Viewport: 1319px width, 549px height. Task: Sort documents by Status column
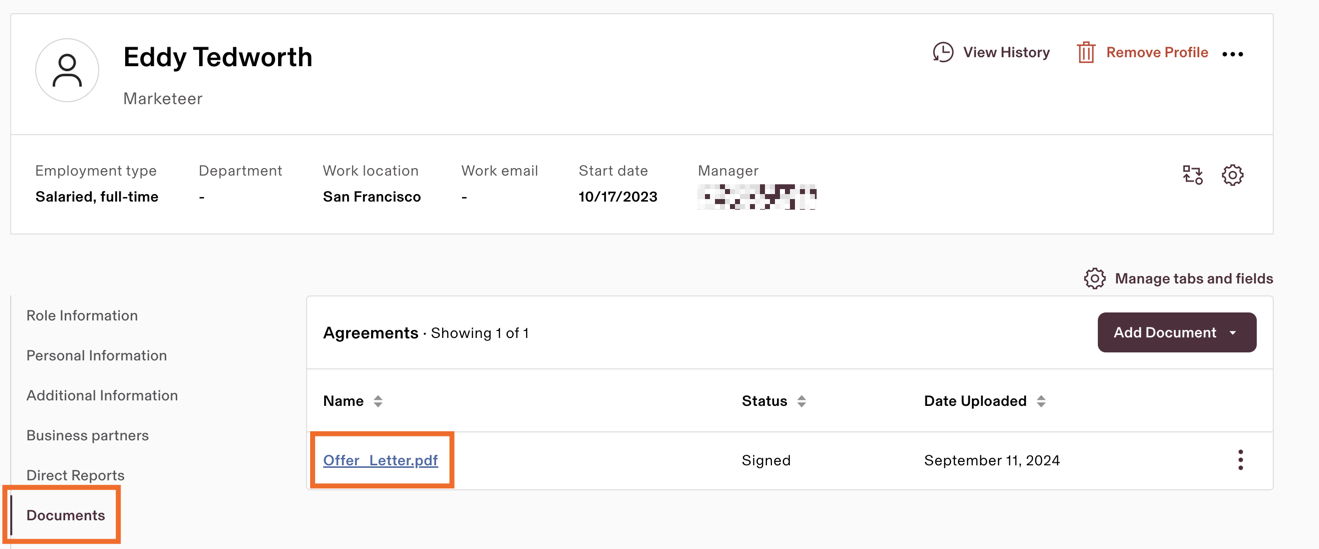click(x=802, y=401)
